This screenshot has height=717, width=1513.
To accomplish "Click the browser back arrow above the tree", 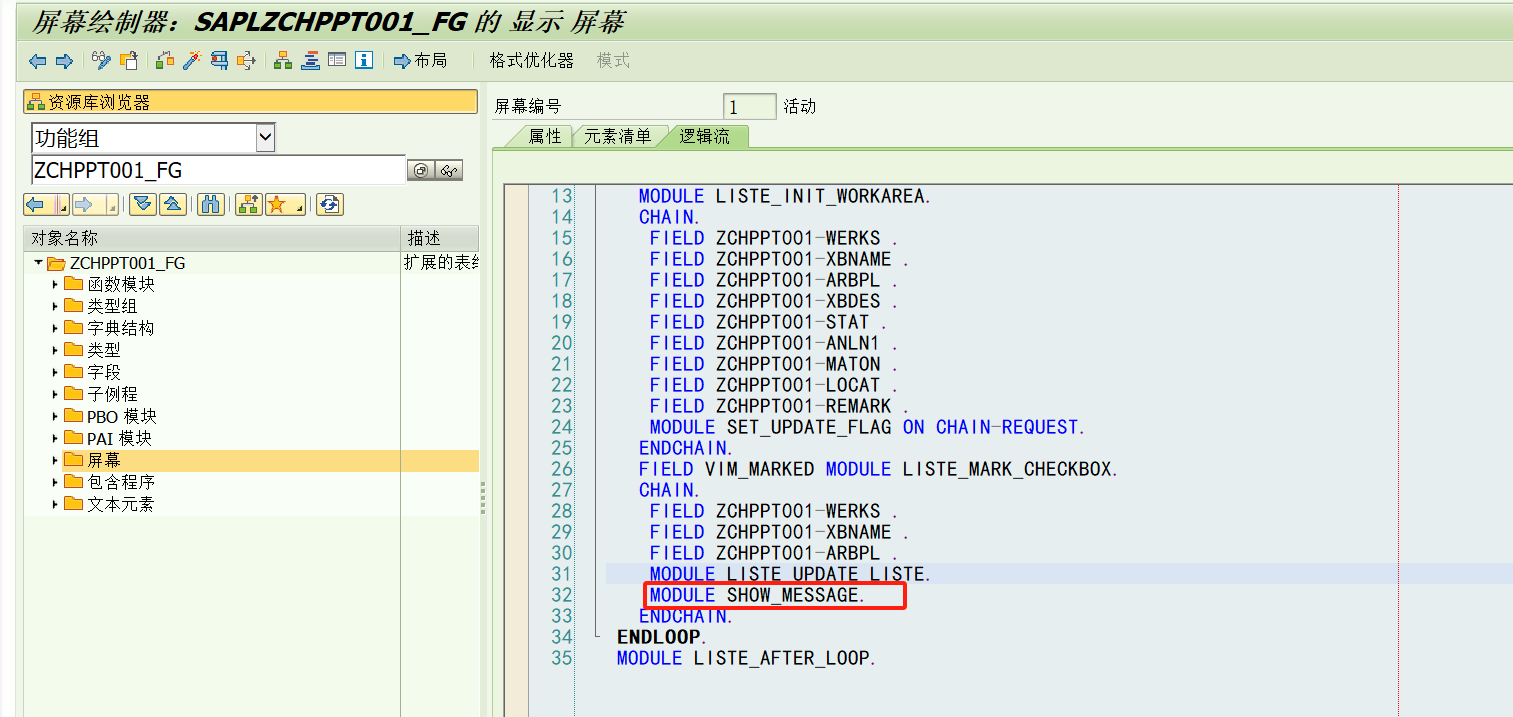I will coord(38,205).
